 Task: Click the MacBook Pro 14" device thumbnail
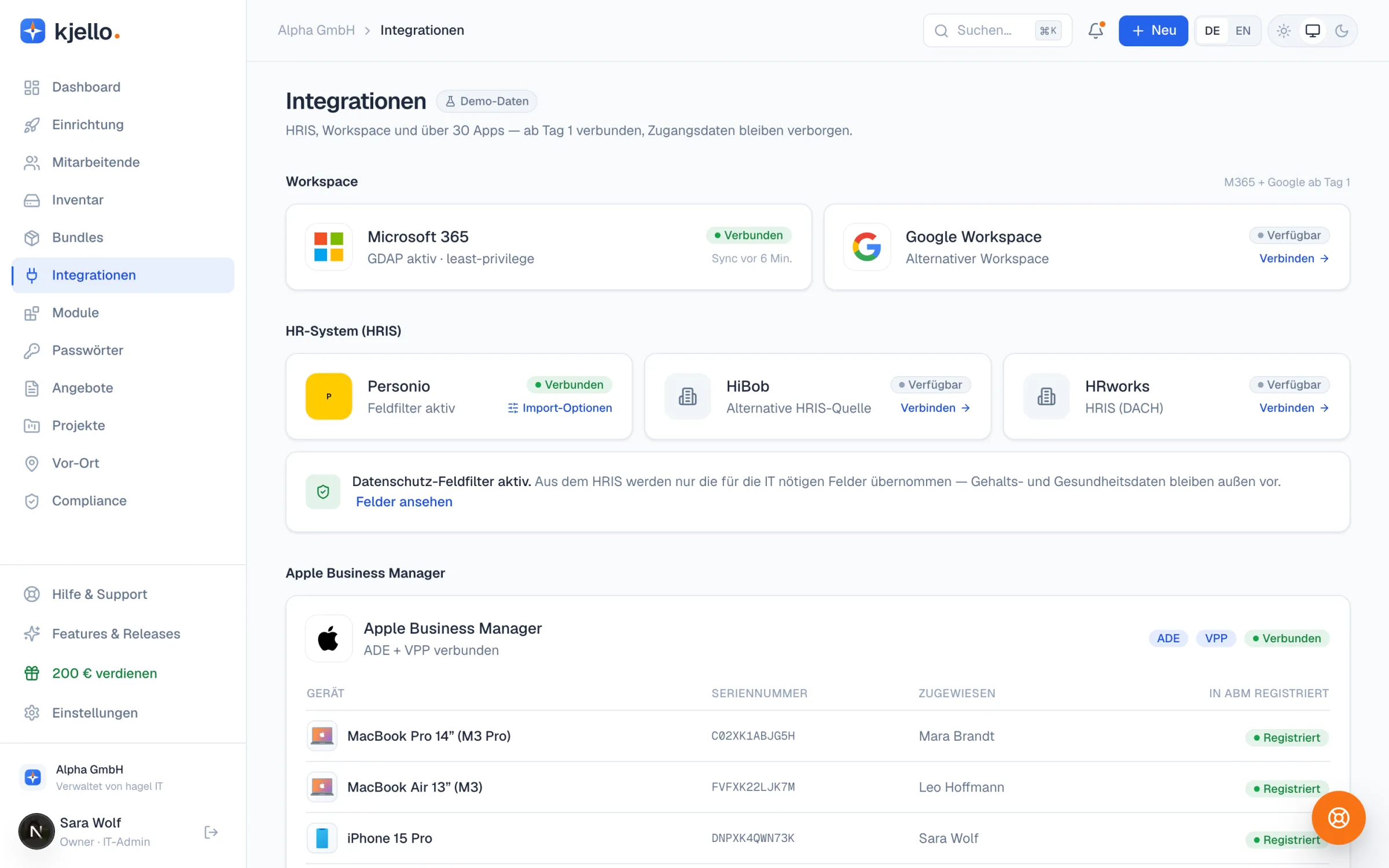pos(322,736)
